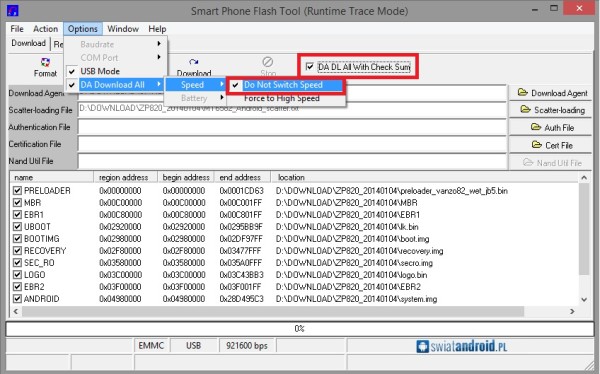Expand the Battery submenu
The height and width of the screenshot is (374, 600).
pos(196,98)
